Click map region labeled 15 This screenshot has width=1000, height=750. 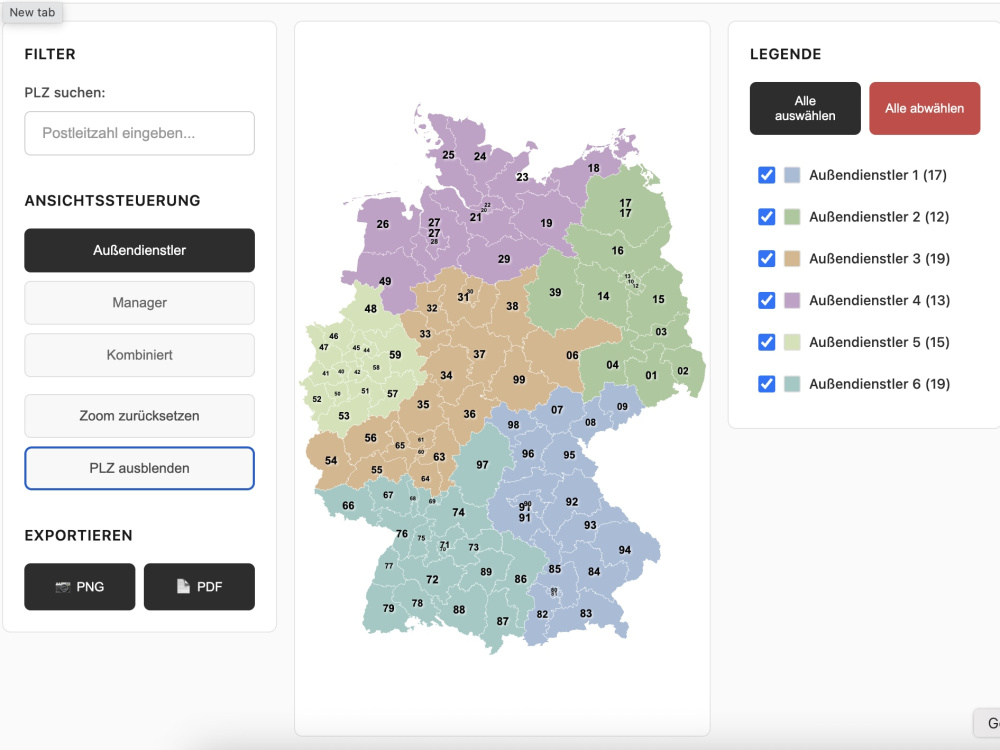click(x=658, y=299)
